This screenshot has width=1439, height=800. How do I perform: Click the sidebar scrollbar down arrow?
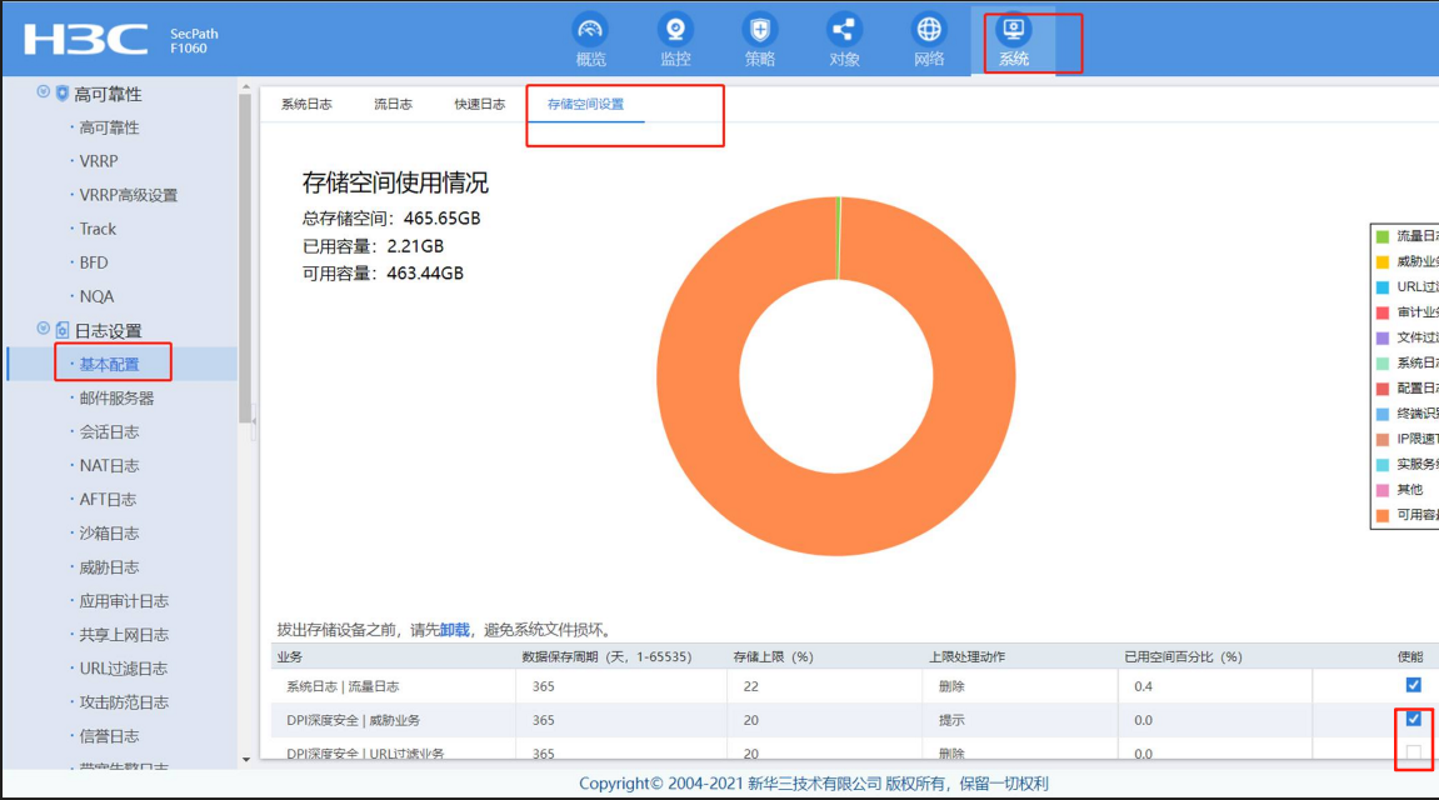(x=246, y=761)
